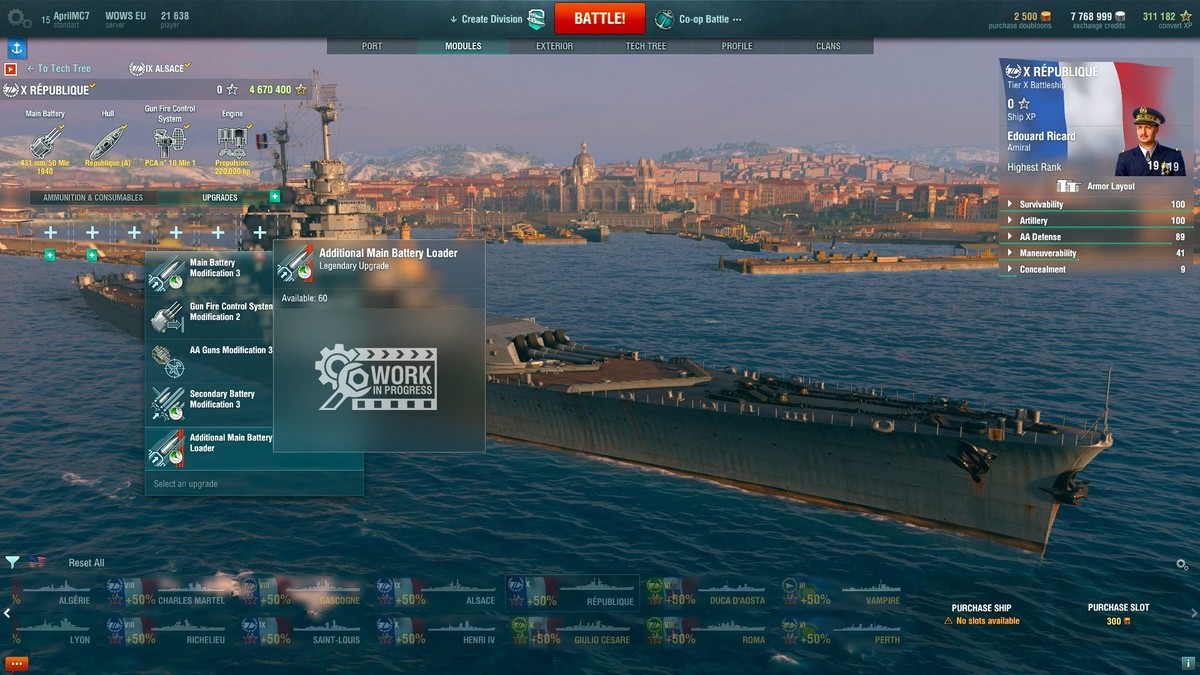Go back via To Tech Tree link
The width and height of the screenshot is (1200, 675).
pyautogui.click(x=59, y=68)
